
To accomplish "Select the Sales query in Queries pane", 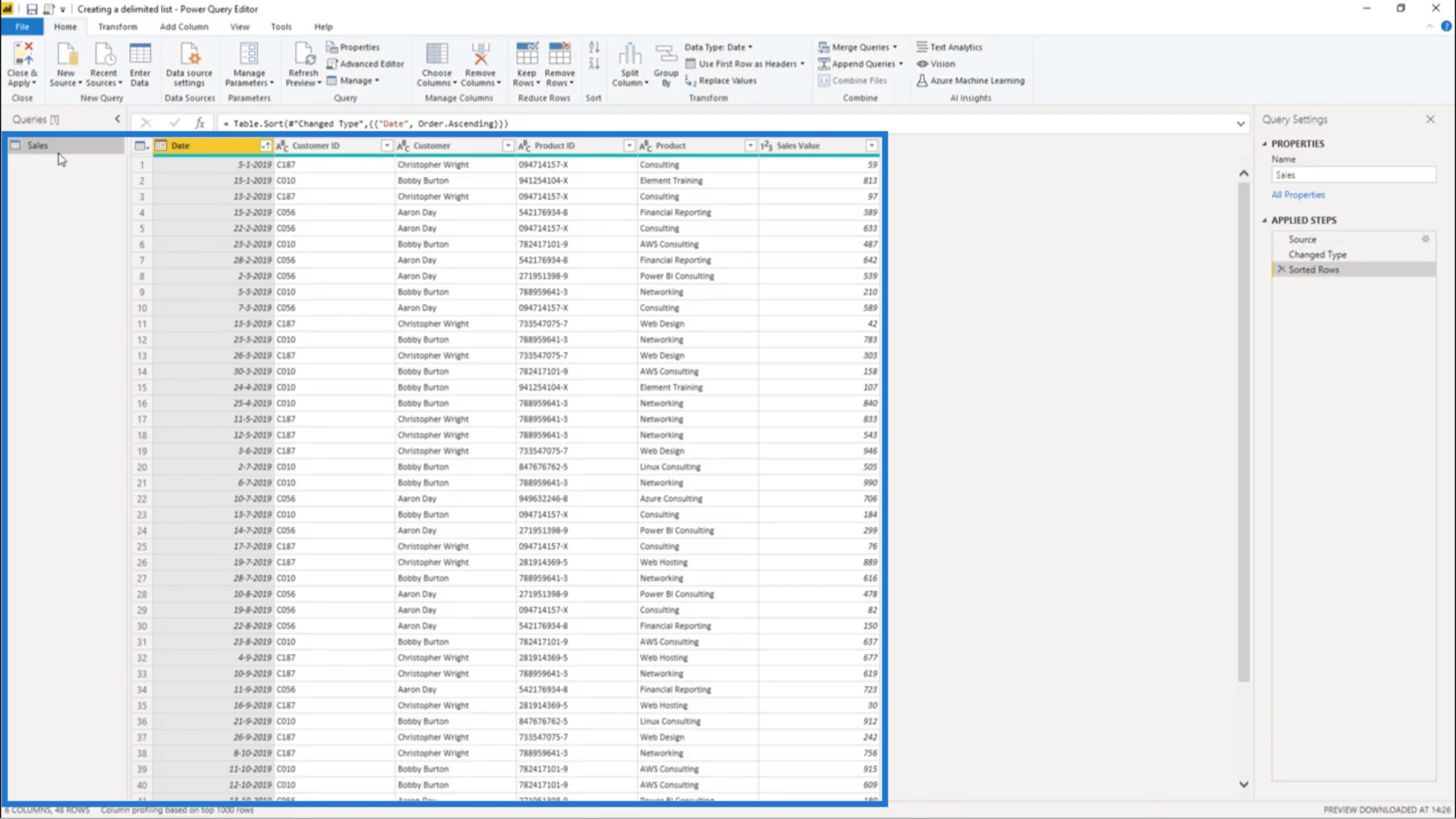I will (x=66, y=146).
